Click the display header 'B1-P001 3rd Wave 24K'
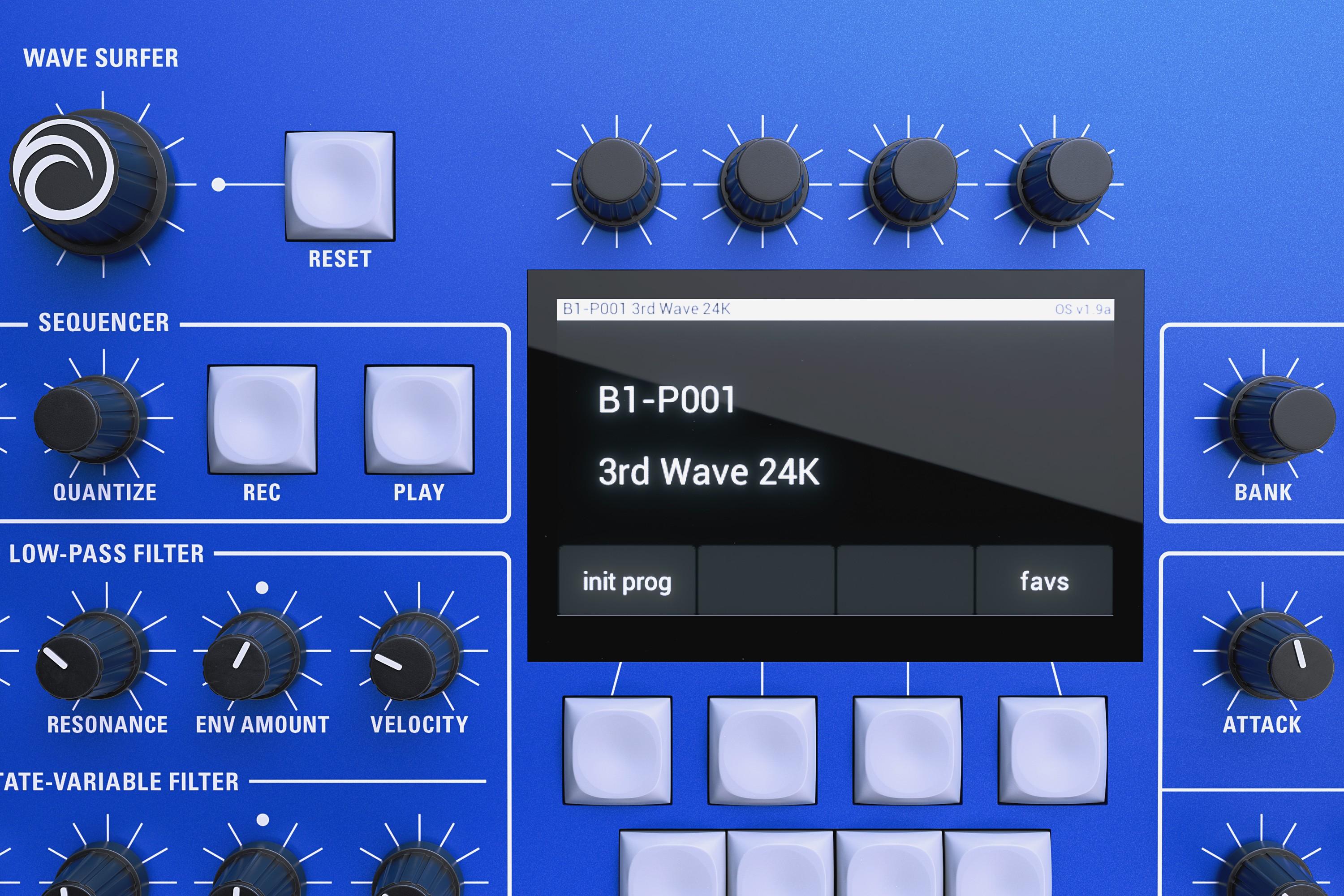The width and height of the screenshot is (1344, 896). [x=646, y=309]
